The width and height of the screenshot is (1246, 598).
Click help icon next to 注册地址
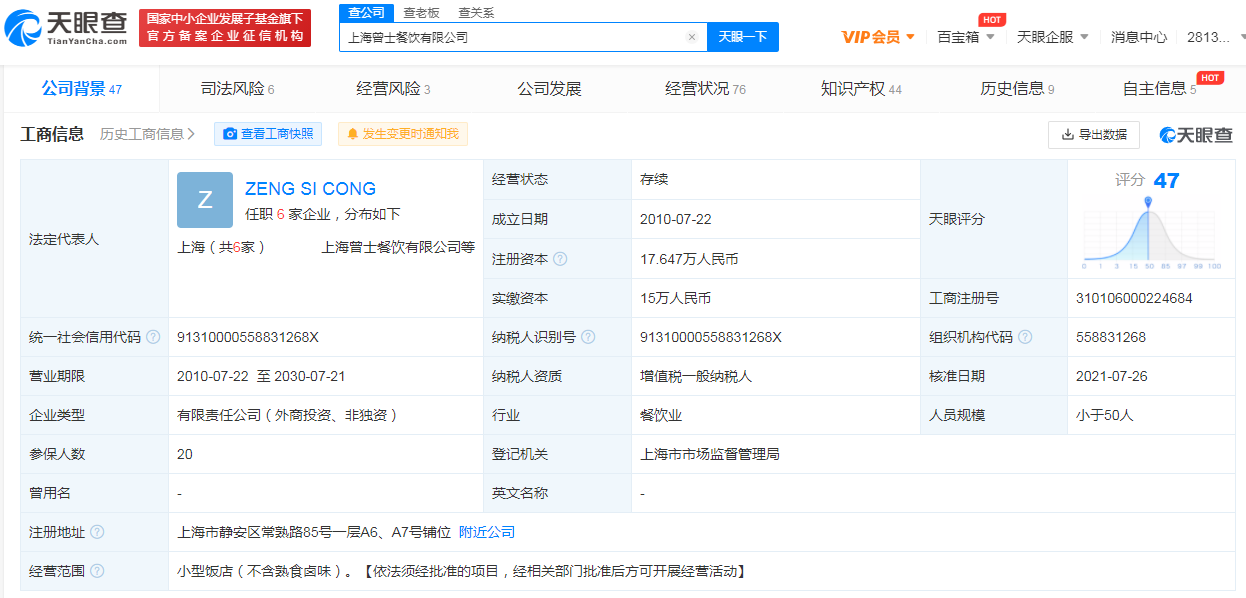point(97,532)
